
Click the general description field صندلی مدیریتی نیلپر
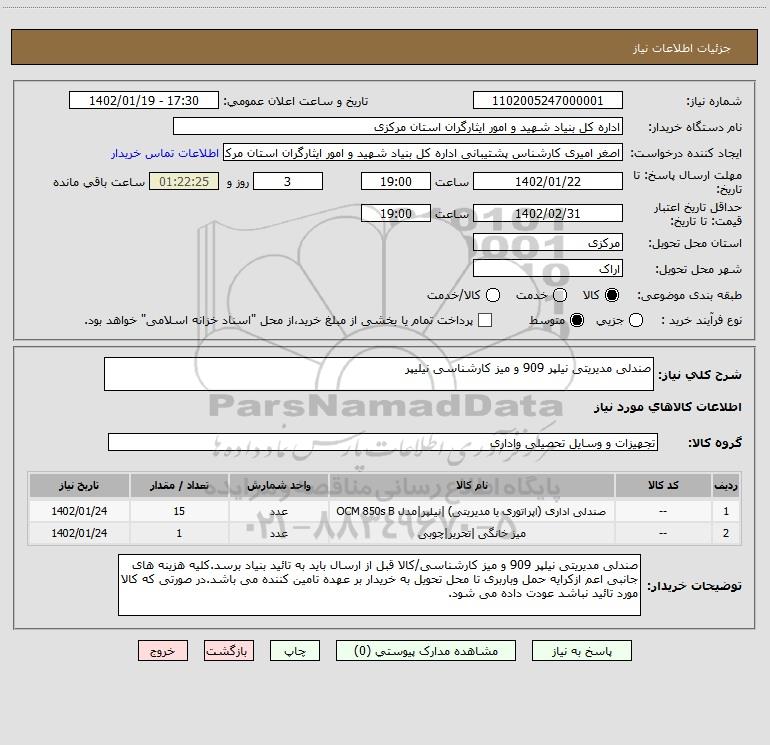tap(379, 374)
